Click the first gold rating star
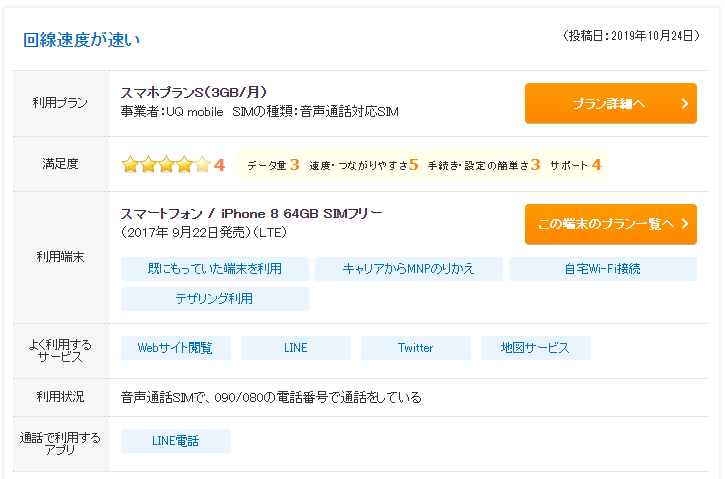Image resolution: width=725 pixels, height=479 pixels. point(130,165)
